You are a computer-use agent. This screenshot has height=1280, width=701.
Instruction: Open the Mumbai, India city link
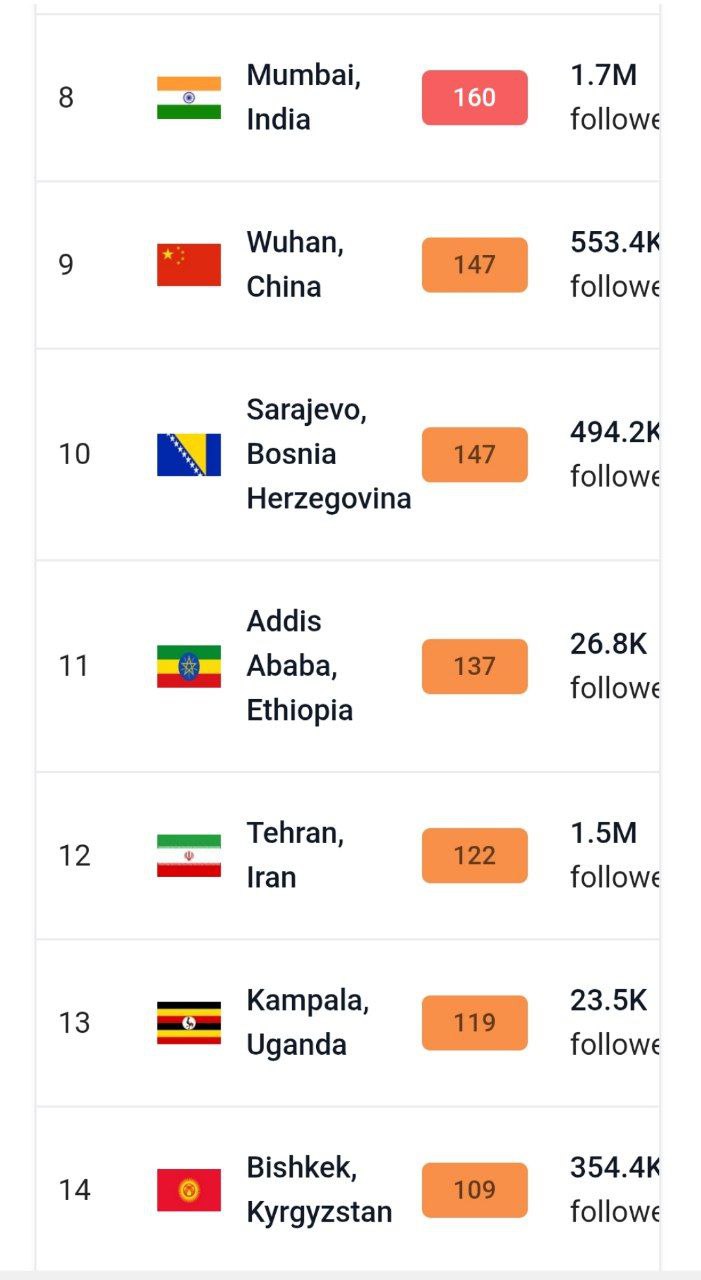pos(303,97)
